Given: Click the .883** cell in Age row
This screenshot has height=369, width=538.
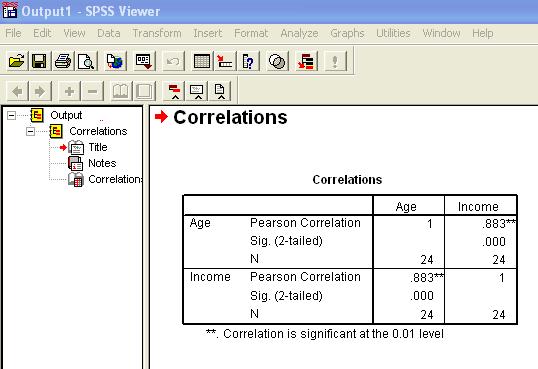Looking at the screenshot, I should click(x=499, y=224).
